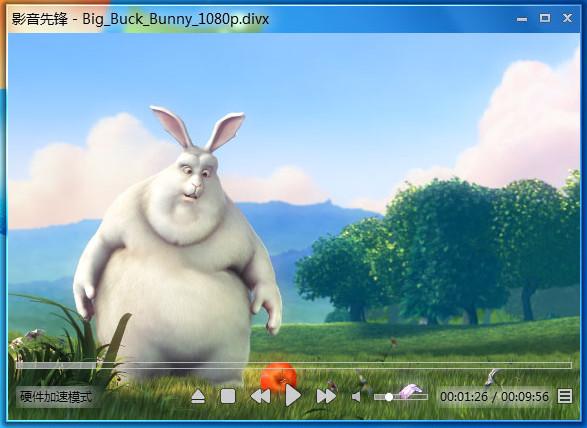Rewind with the fast backward button
587x428 pixels.
coord(260,396)
